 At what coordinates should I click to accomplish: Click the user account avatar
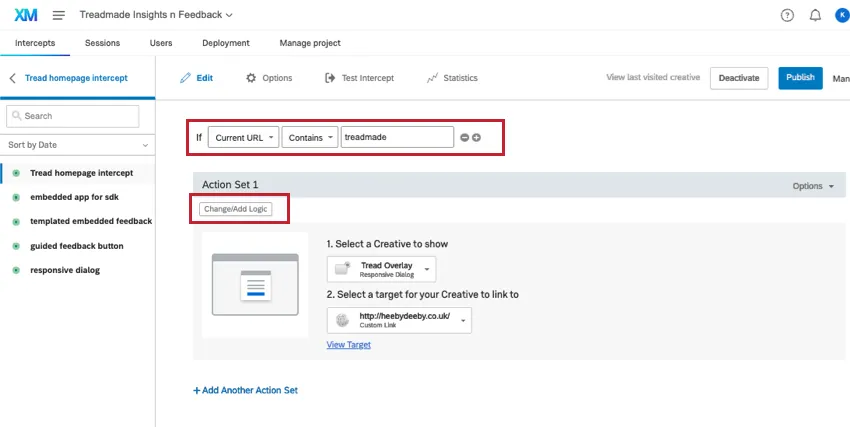840,15
